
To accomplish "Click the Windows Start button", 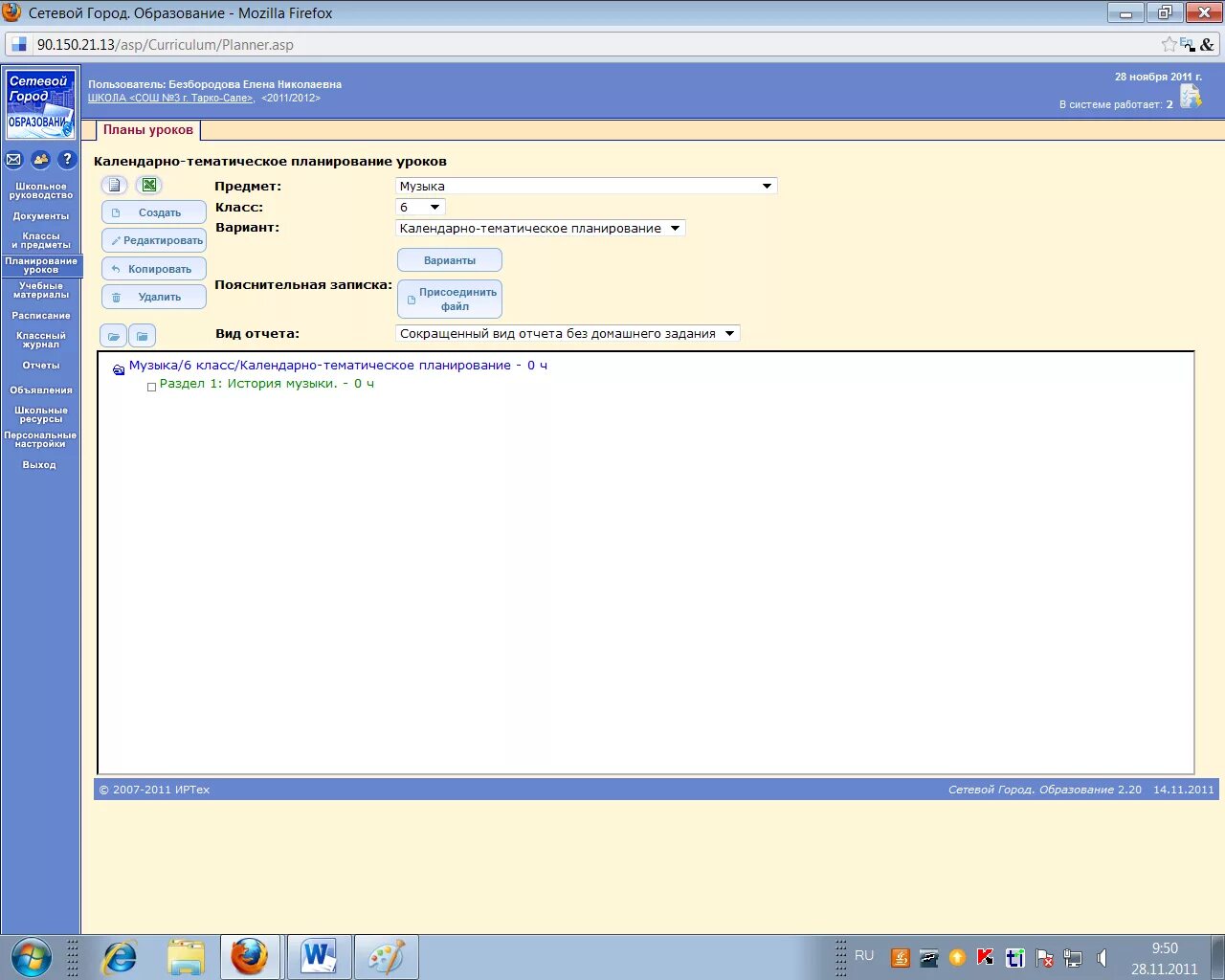I will point(32,957).
